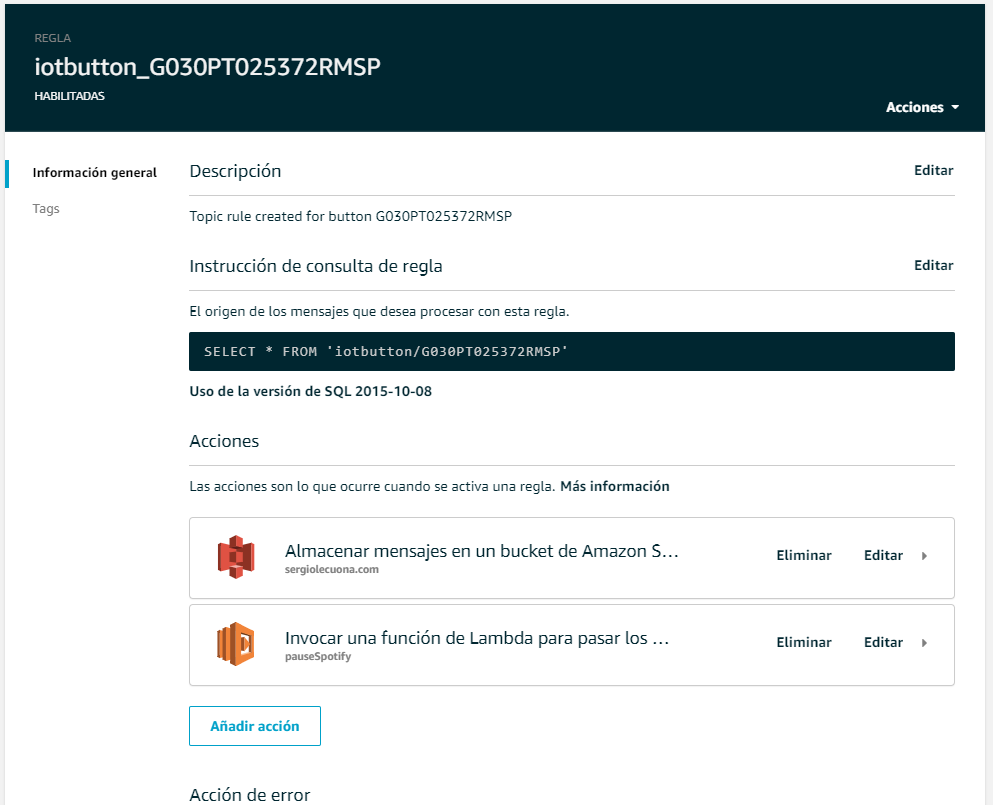Click the Topic rule created description text
The width and height of the screenshot is (993, 805).
point(350,217)
